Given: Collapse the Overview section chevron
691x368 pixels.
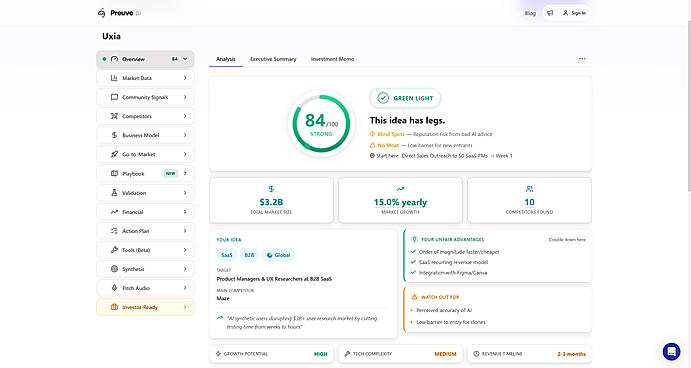Looking at the screenshot, I should click(x=185, y=59).
